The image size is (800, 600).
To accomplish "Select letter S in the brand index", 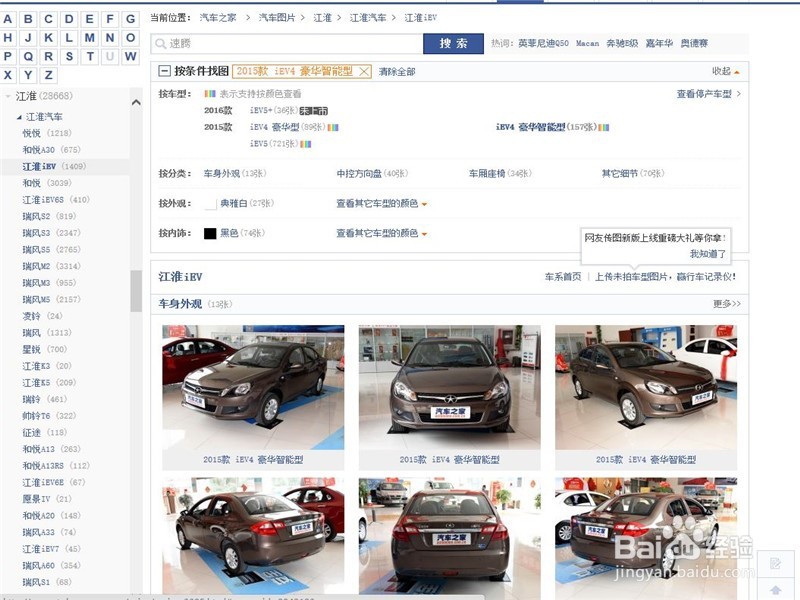I will pyautogui.click(x=69, y=56).
